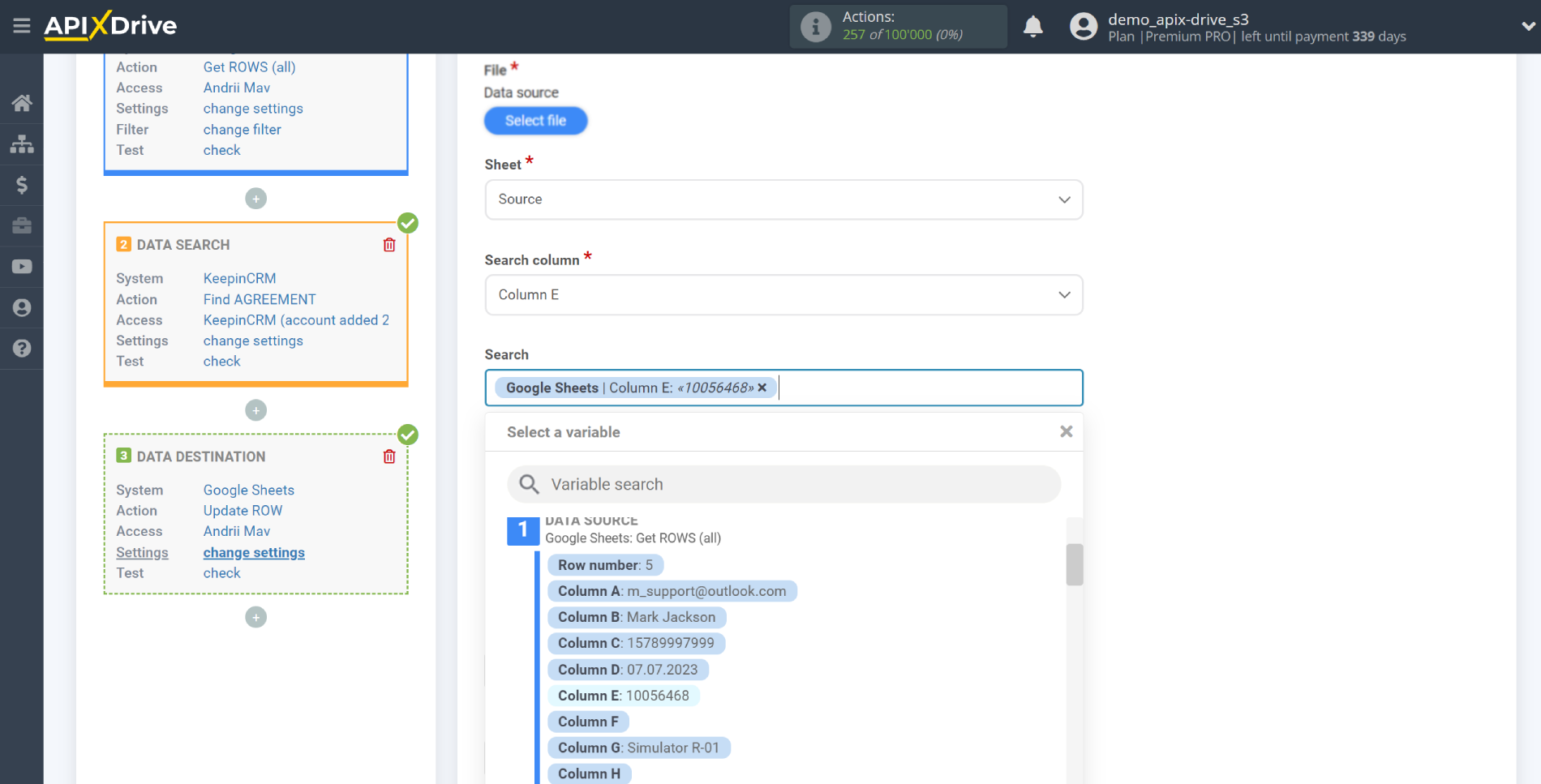Image resolution: width=1541 pixels, height=784 pixels.
Task: Click the DATA DESTINATION block title
Action: (x=201, y=456)
